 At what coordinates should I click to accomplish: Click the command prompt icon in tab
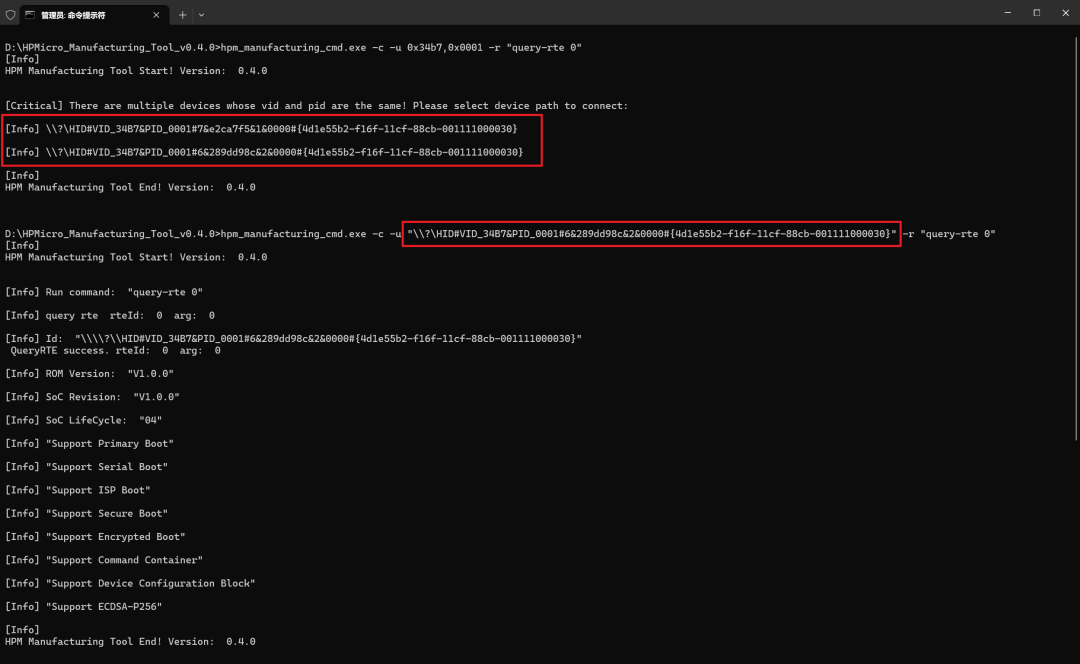pyautogui.click(x=30, y=14)
